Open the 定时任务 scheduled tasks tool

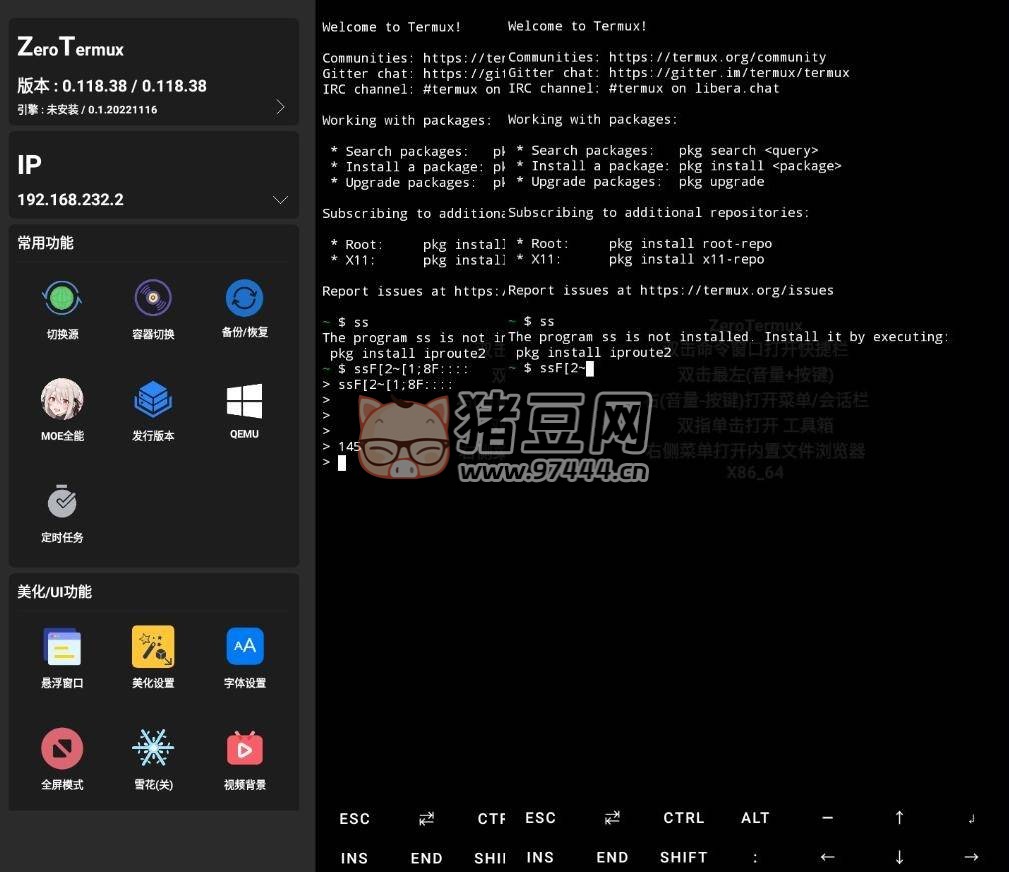pyautogui.click(x=62, y=514)
